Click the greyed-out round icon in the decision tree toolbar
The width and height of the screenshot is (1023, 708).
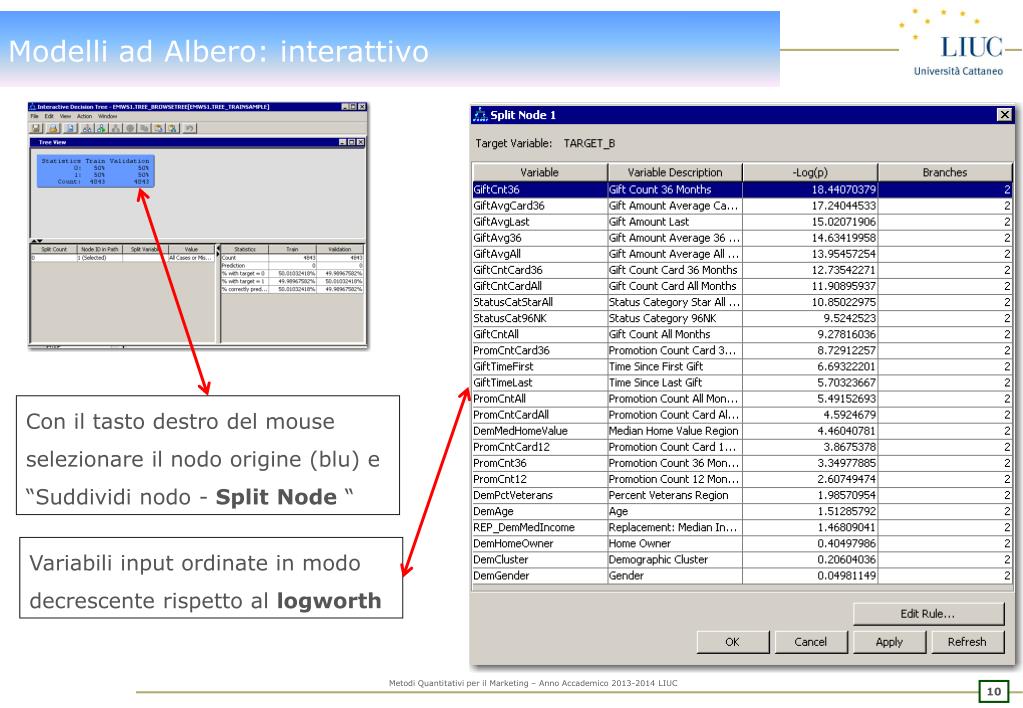point(130,128)
